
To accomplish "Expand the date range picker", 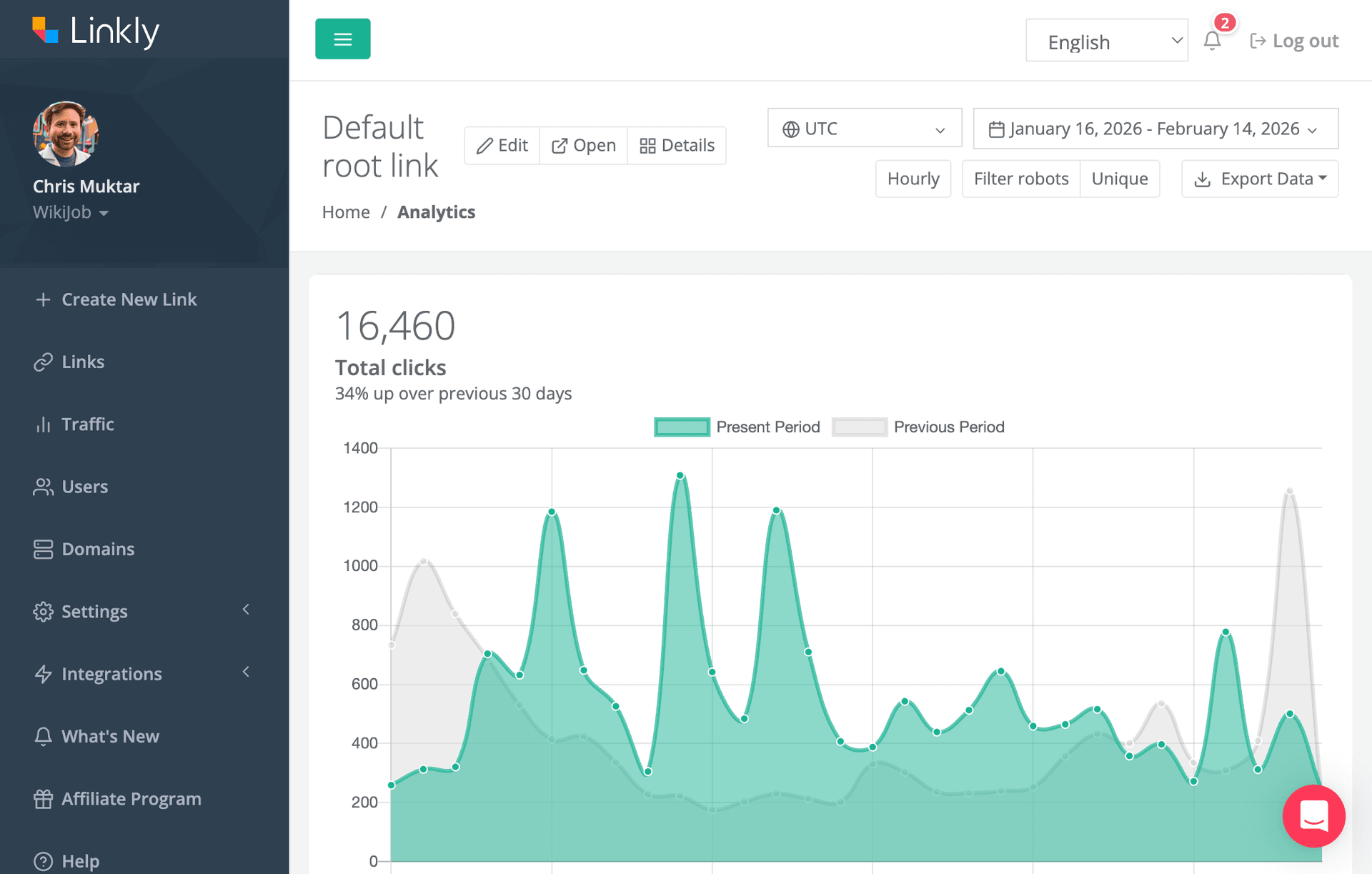I will tap(1155, 129).
